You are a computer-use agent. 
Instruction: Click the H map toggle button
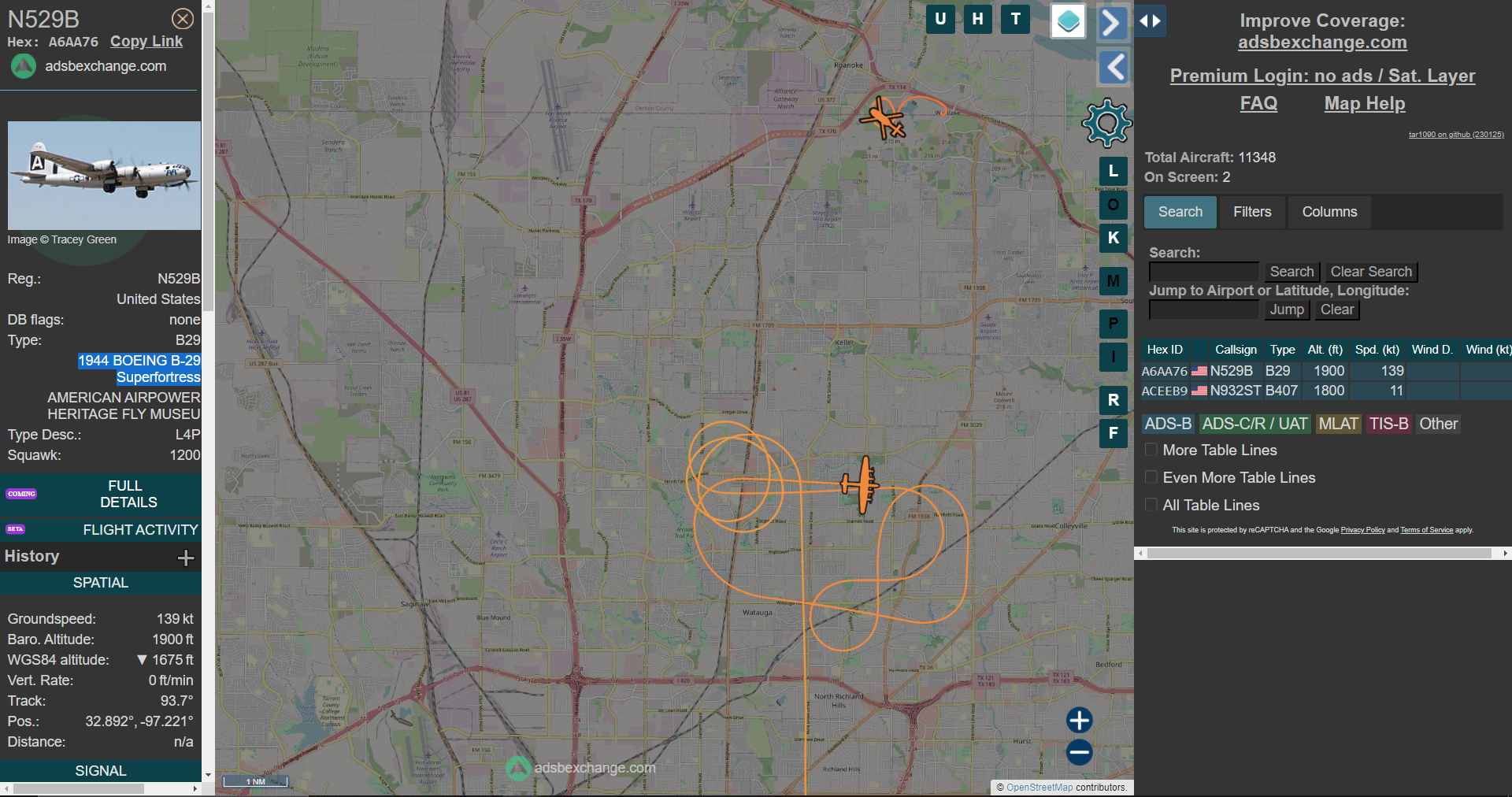pos(977,19)
